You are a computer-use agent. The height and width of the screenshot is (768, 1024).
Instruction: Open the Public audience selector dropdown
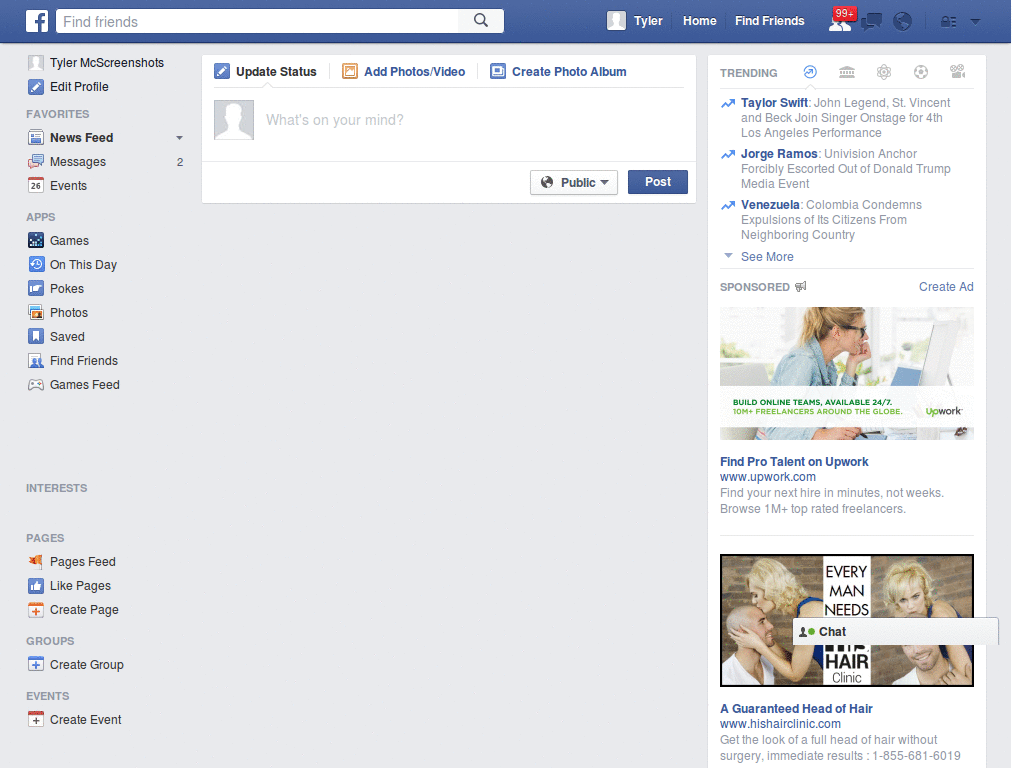(x=573, y=182)
